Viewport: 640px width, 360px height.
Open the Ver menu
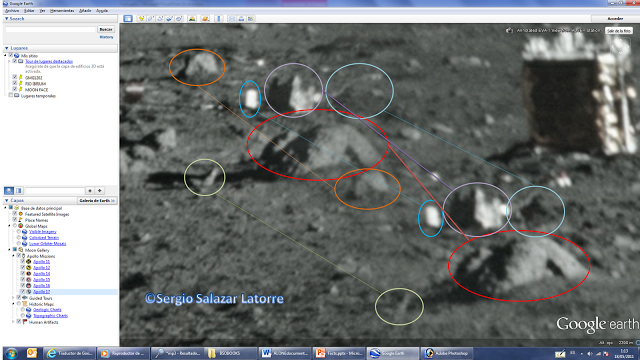pyautogui.click(x=42, y=11)
